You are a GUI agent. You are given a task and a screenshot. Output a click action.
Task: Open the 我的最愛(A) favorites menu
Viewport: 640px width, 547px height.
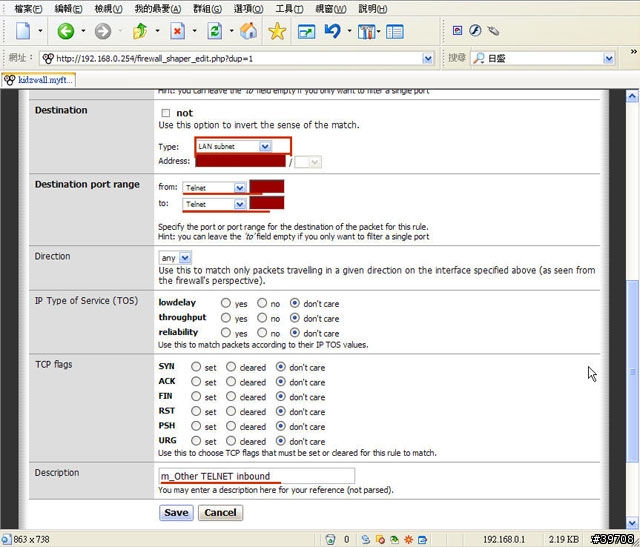pyautogui.click(x=158, y=9)
